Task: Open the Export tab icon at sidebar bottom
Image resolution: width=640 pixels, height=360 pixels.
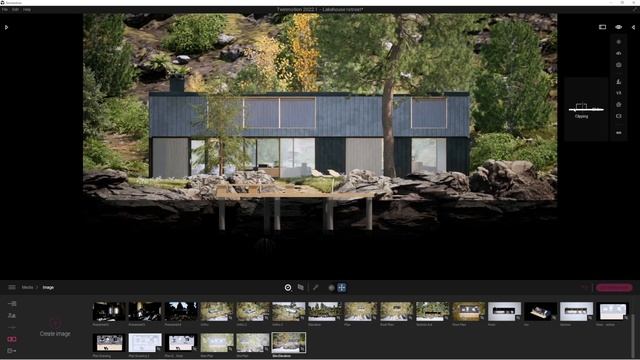Action: pyautogui.click(x=12, y=351)
